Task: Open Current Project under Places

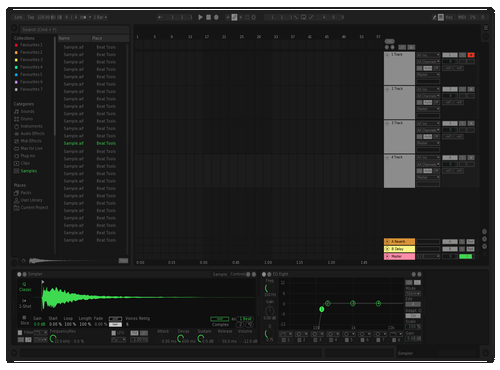Action: (31, 207)
